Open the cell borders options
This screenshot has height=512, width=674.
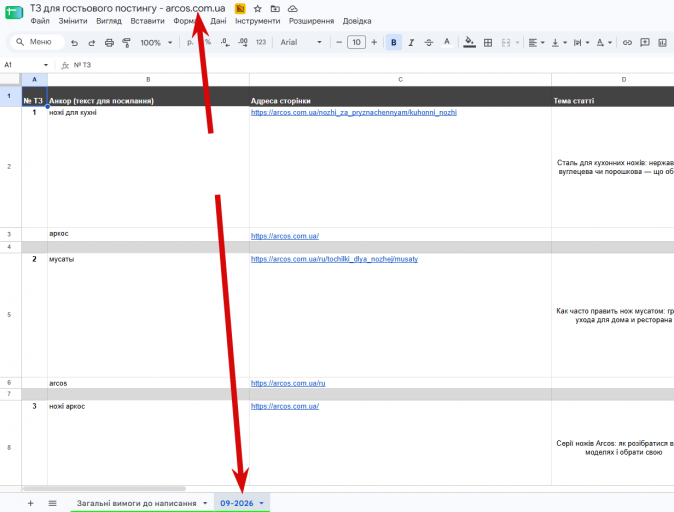(488, 42)
